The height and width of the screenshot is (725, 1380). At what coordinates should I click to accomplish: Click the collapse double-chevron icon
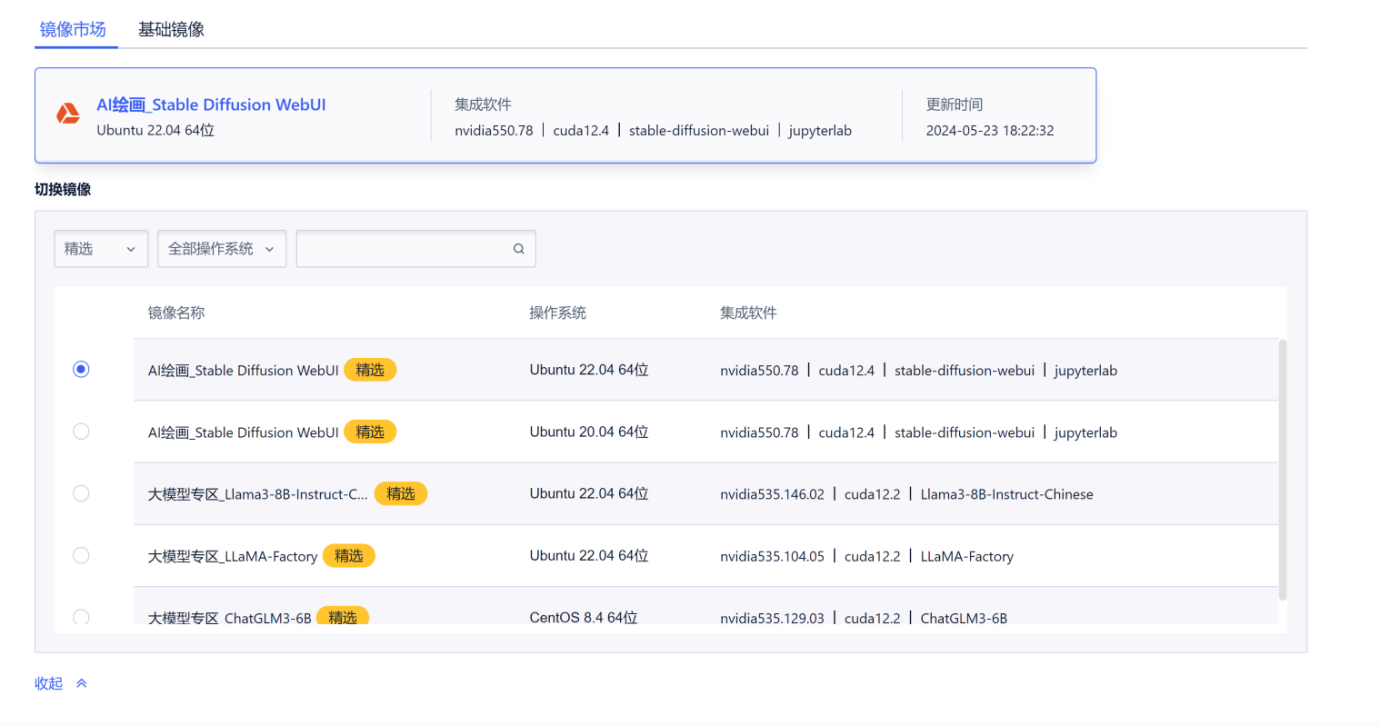[82, 684]
